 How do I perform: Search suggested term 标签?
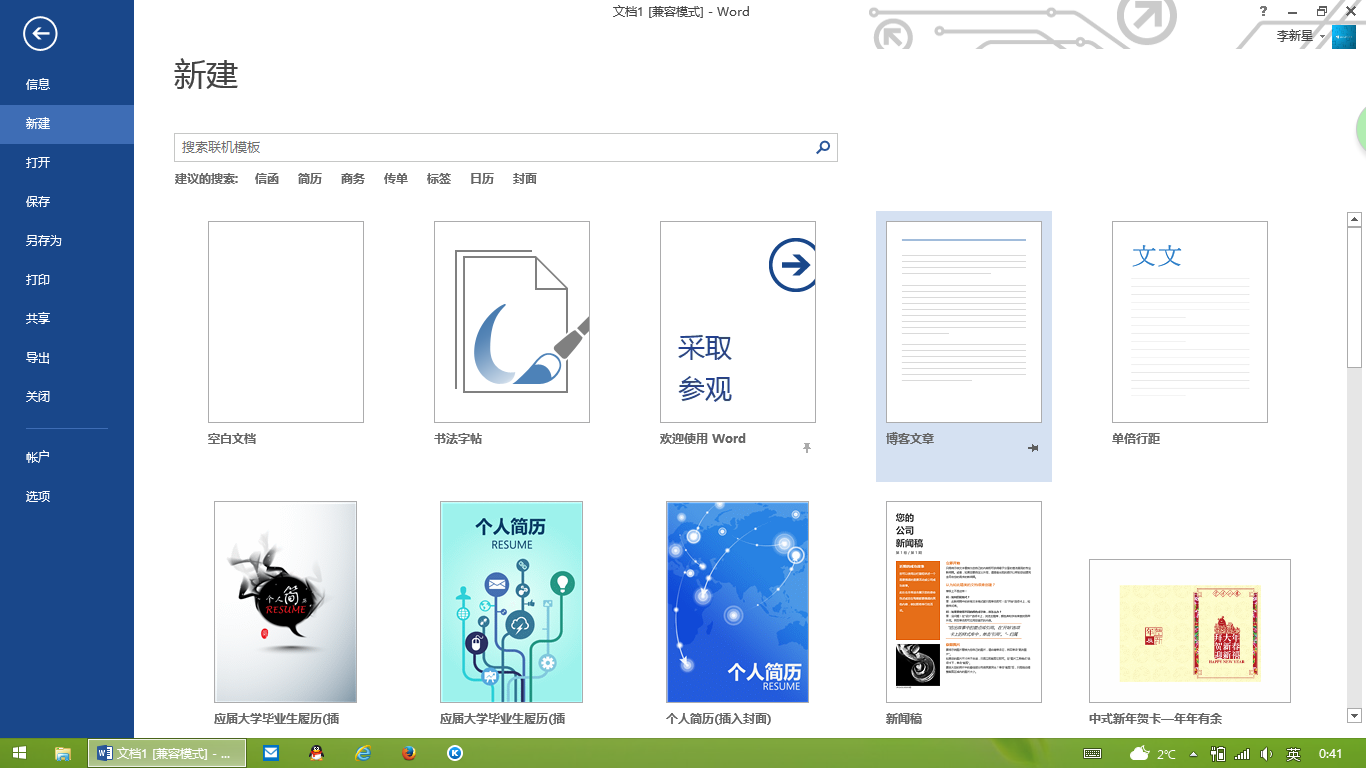click(439, 179)
